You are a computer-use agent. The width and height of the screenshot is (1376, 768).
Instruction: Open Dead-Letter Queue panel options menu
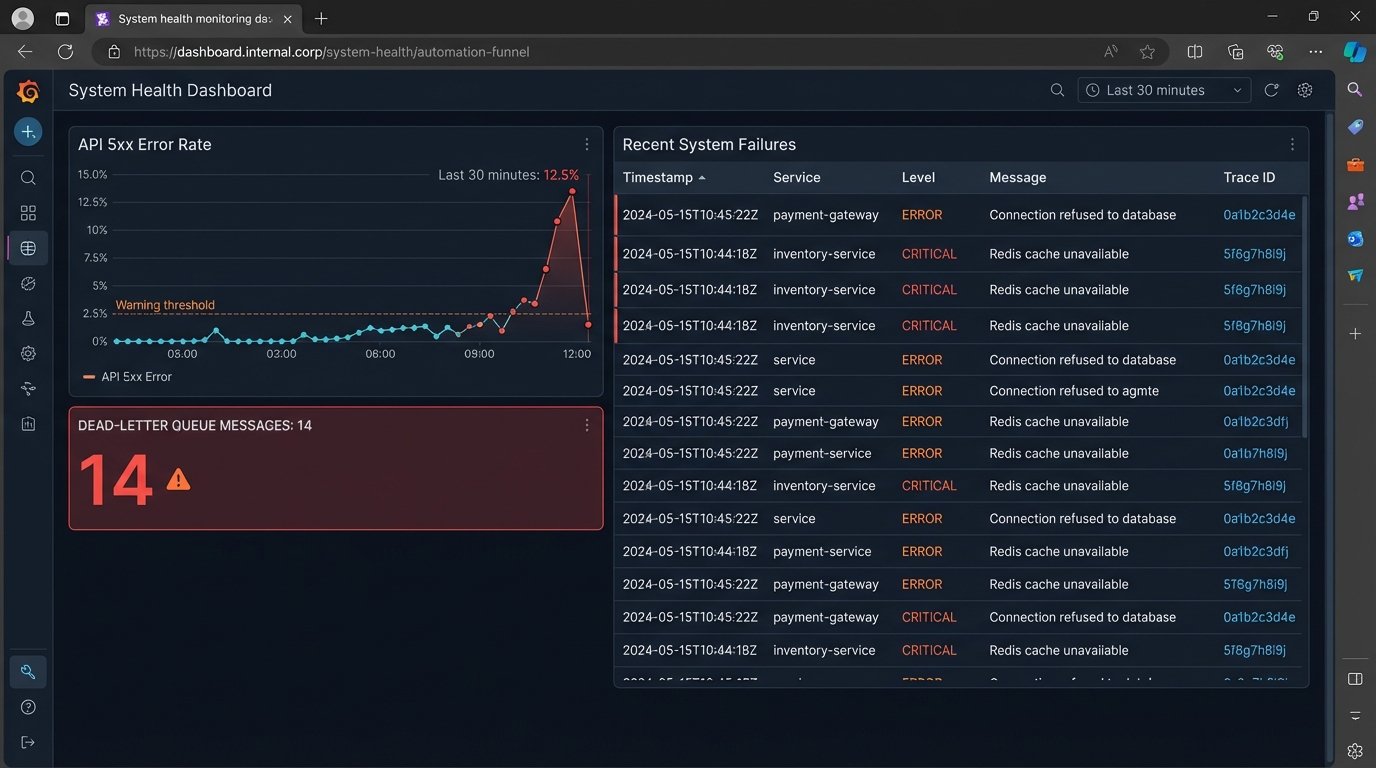(x=587, y=426)
